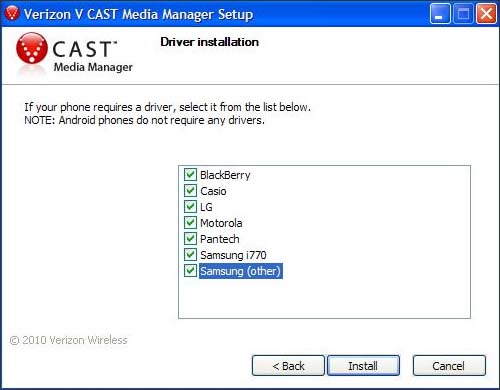500x390 pixels.
Task: Go back with the < Back button
Action: coord(288,366)
